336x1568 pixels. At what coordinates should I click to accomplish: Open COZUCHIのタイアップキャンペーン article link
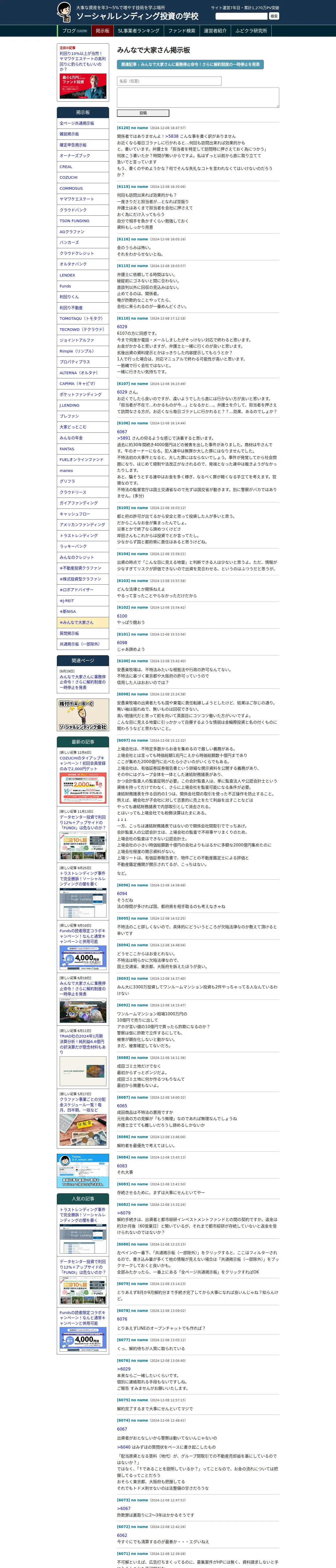82,763
